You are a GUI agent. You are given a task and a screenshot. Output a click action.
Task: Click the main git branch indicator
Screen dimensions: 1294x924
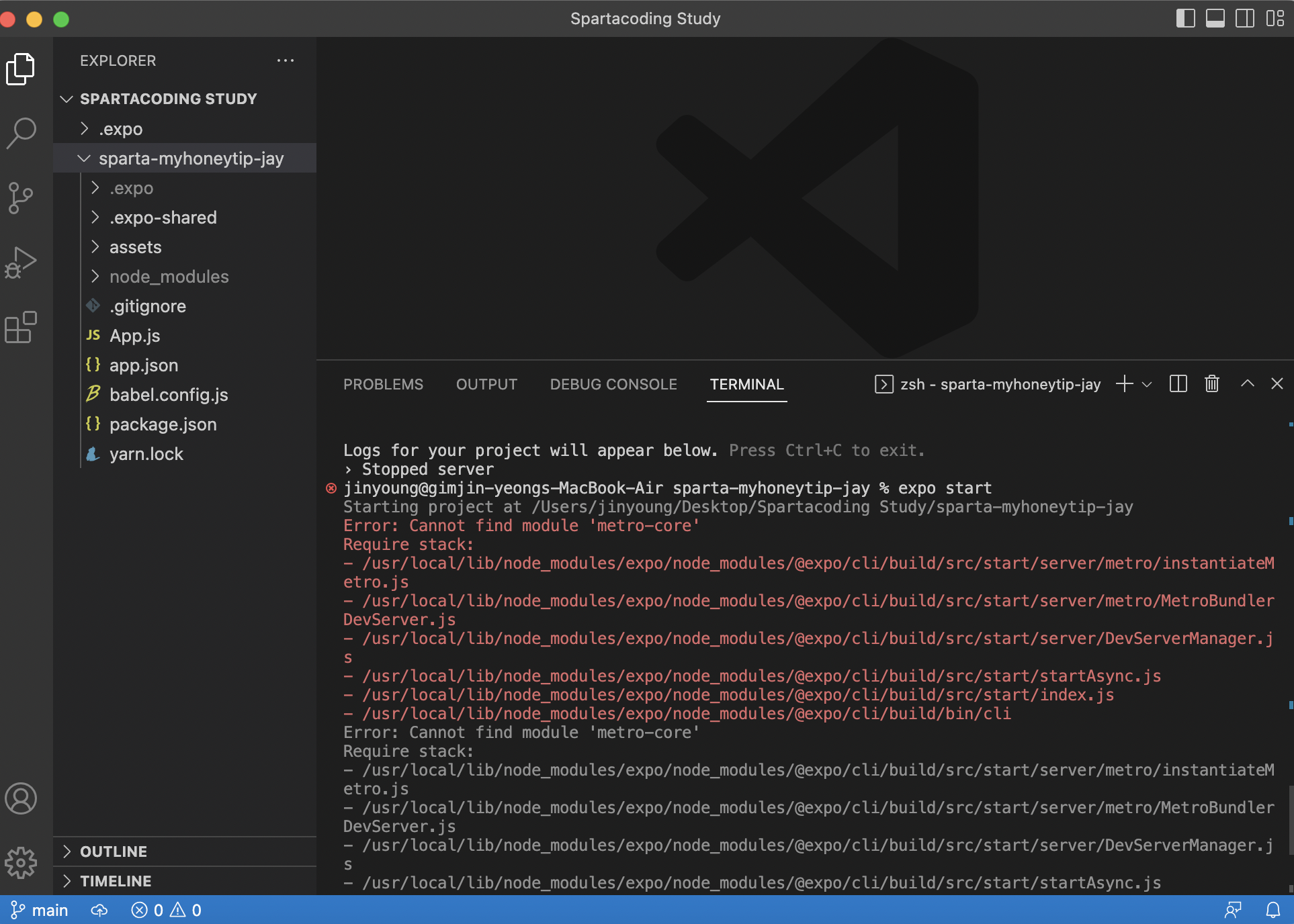coord(40,910)
